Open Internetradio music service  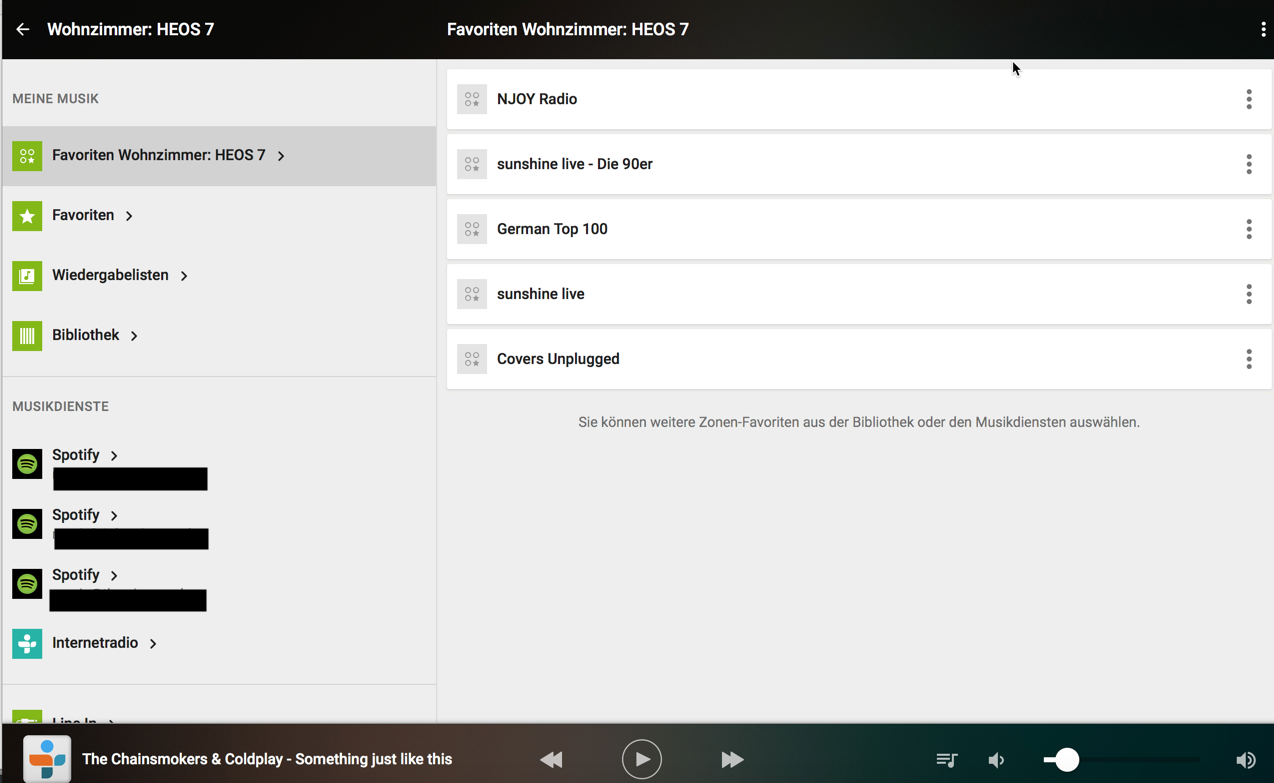(x=95, y=643)
